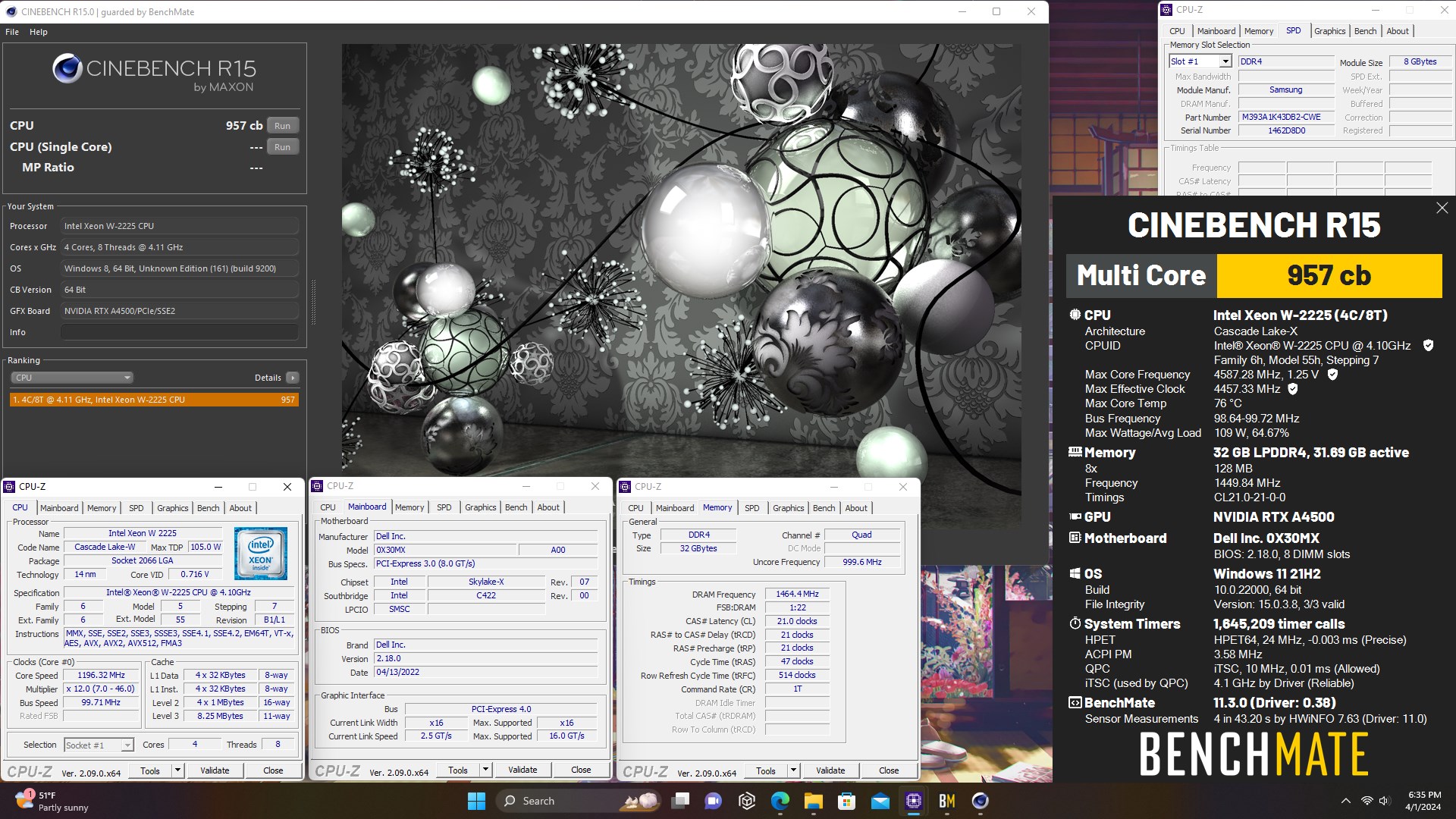Open Cinebench File menu
1456x819 pixels.
12,32
